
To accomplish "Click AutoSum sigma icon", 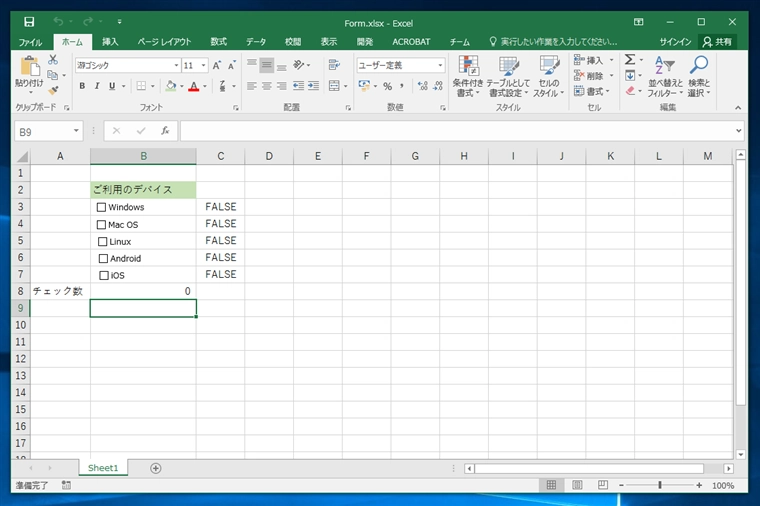I will point(630,60).
